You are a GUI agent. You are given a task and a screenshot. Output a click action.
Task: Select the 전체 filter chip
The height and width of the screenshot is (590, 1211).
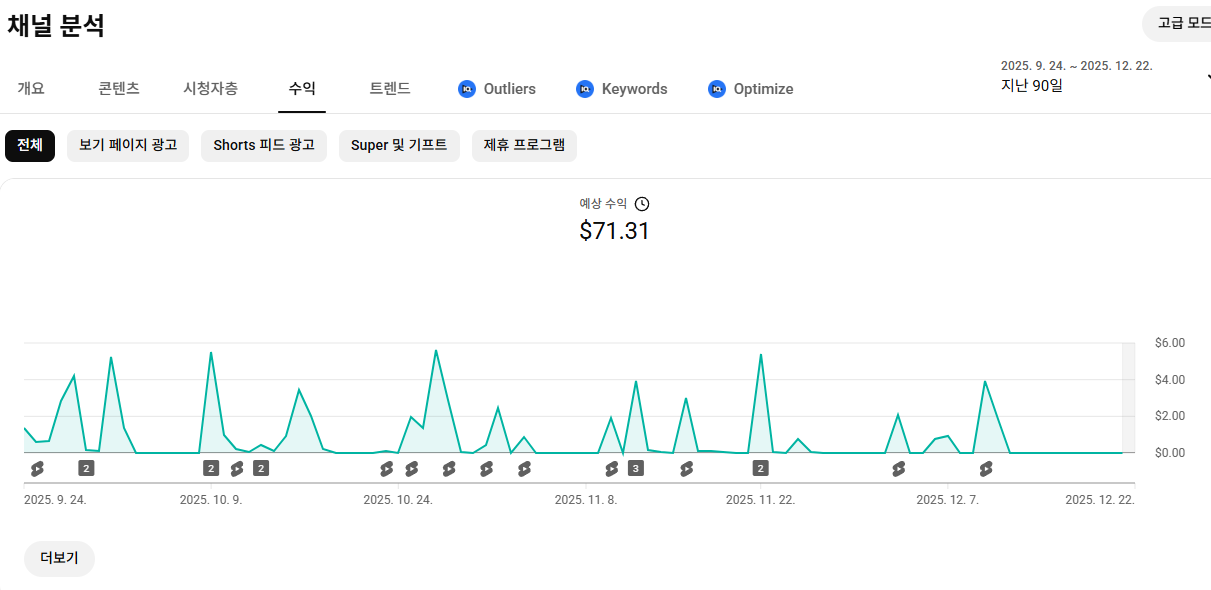tap(30, 145)
